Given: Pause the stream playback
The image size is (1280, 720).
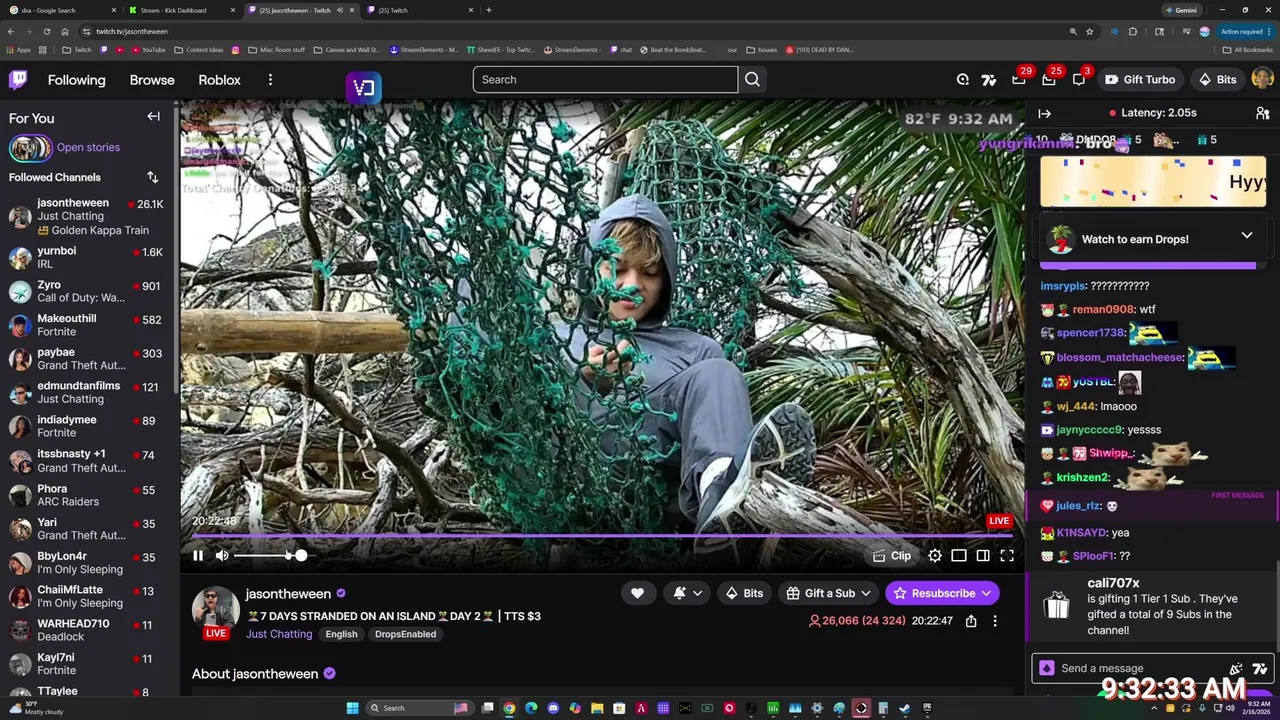Looking at the screenshot, I should click(x=198, y=556).
